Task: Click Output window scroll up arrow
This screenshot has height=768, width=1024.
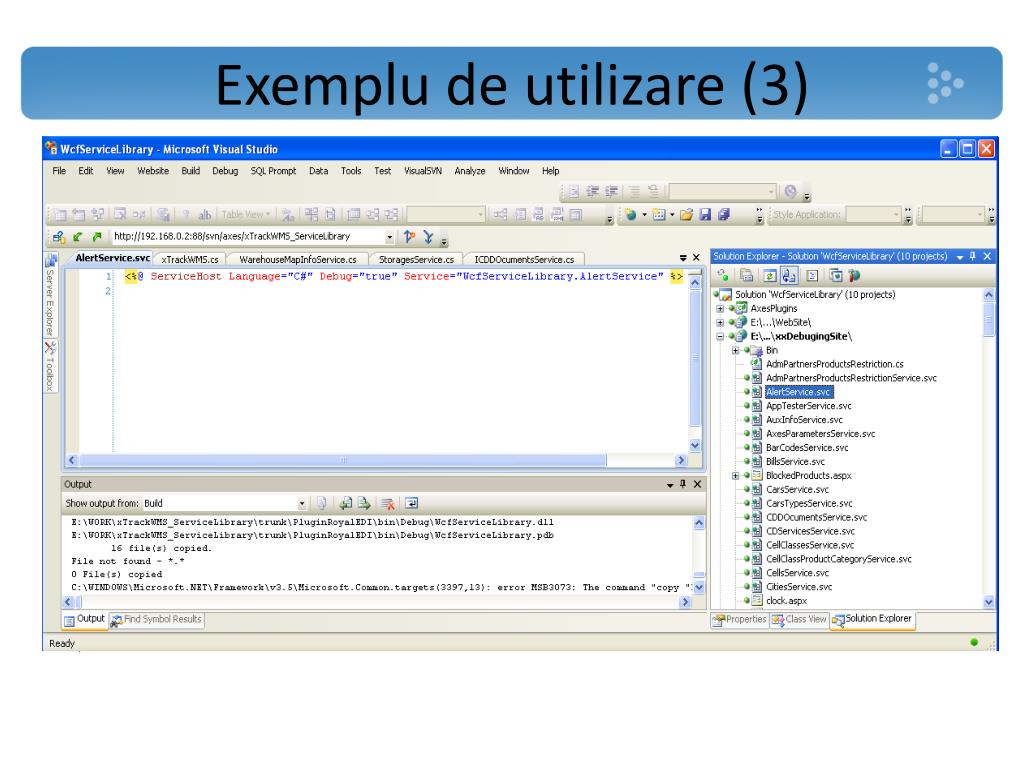Action: point(699,523)
